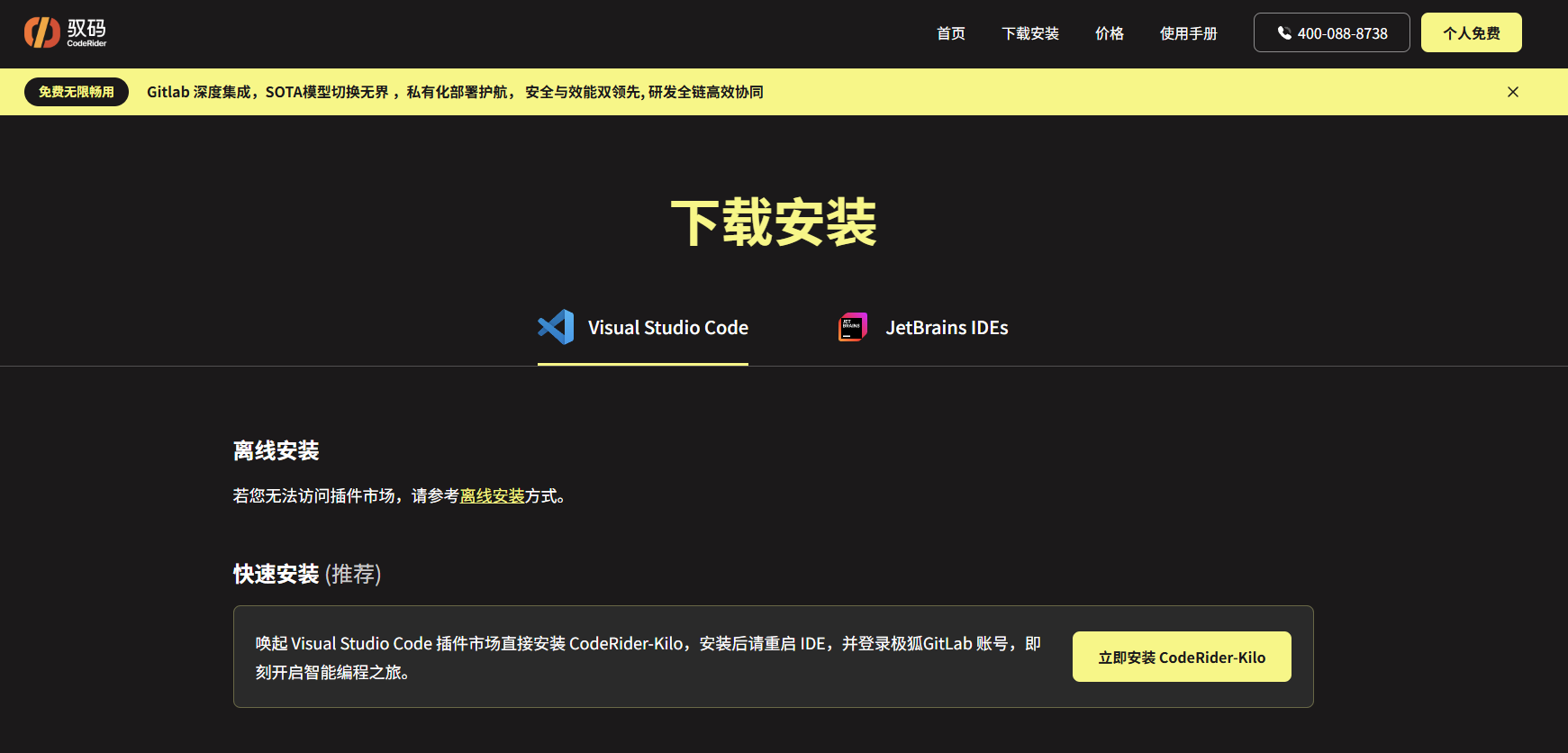Select the Visual Studio Code tab
The height and width of the screenshot is (753, 1568).
643,328
